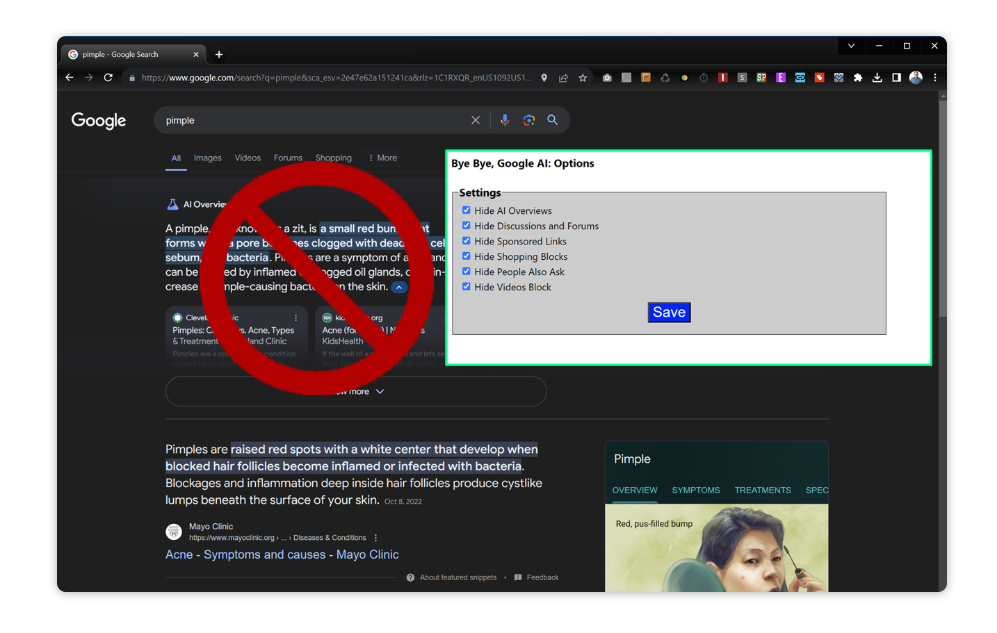
Task: Bookmark this page with star icon
Action: tap(583, 77)
